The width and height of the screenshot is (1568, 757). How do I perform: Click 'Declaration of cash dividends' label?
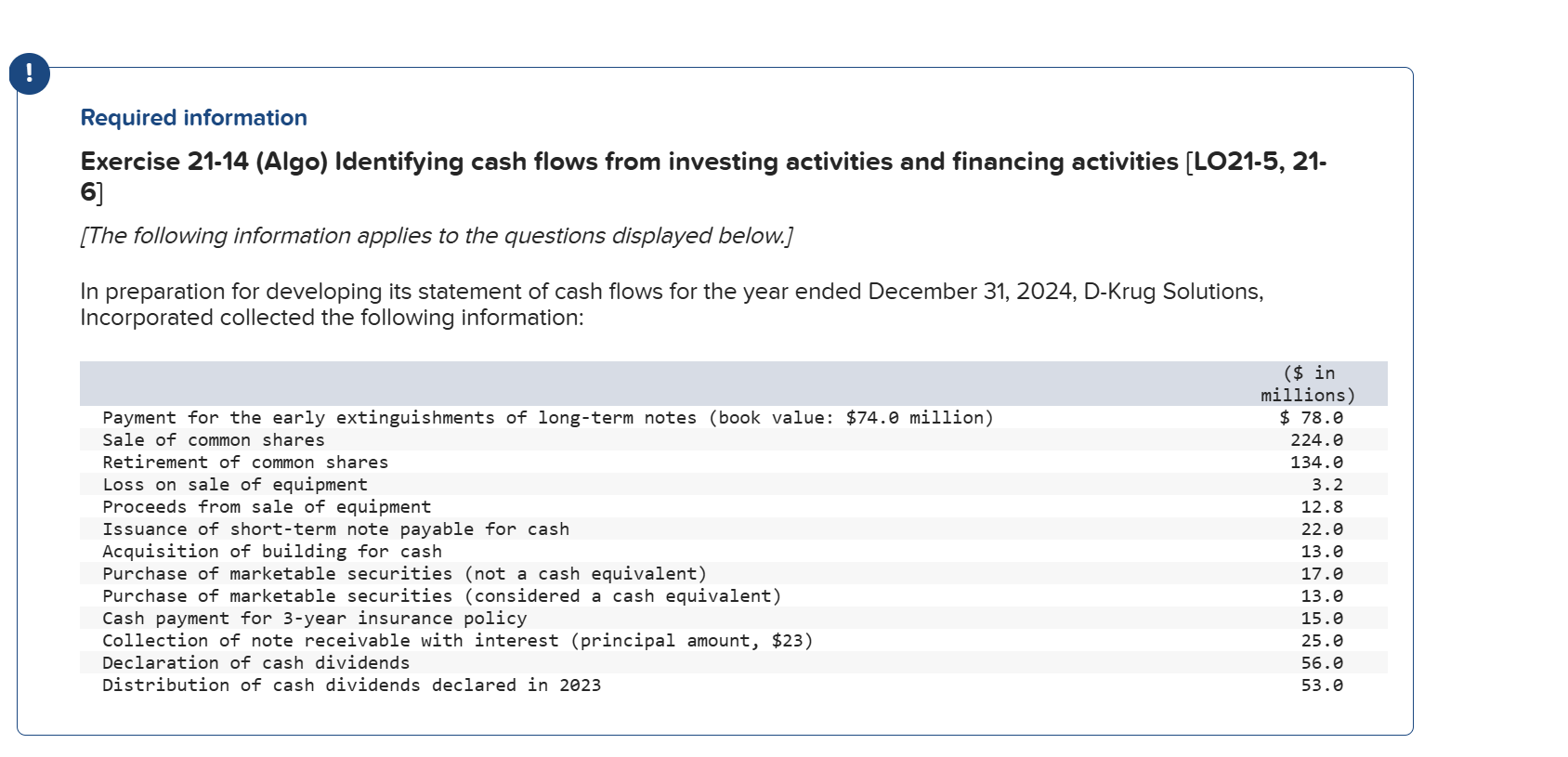coord(255,663)
